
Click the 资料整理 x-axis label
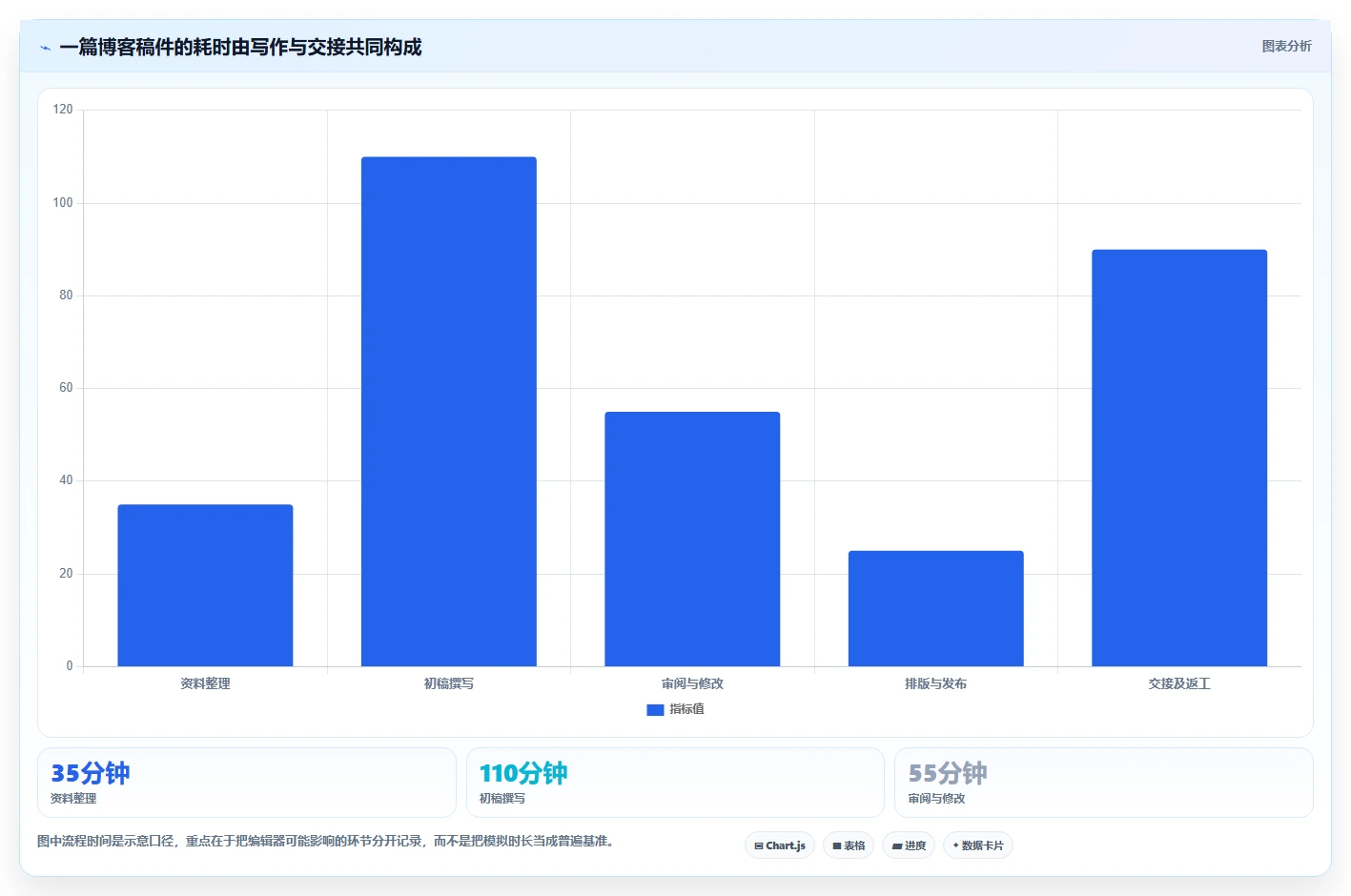point(205,683)
